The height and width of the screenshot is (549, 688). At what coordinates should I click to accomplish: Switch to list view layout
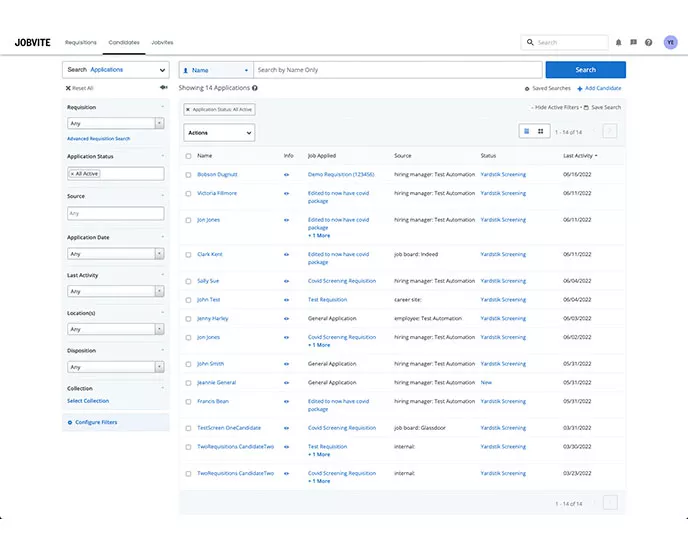[x=526, y=131]
